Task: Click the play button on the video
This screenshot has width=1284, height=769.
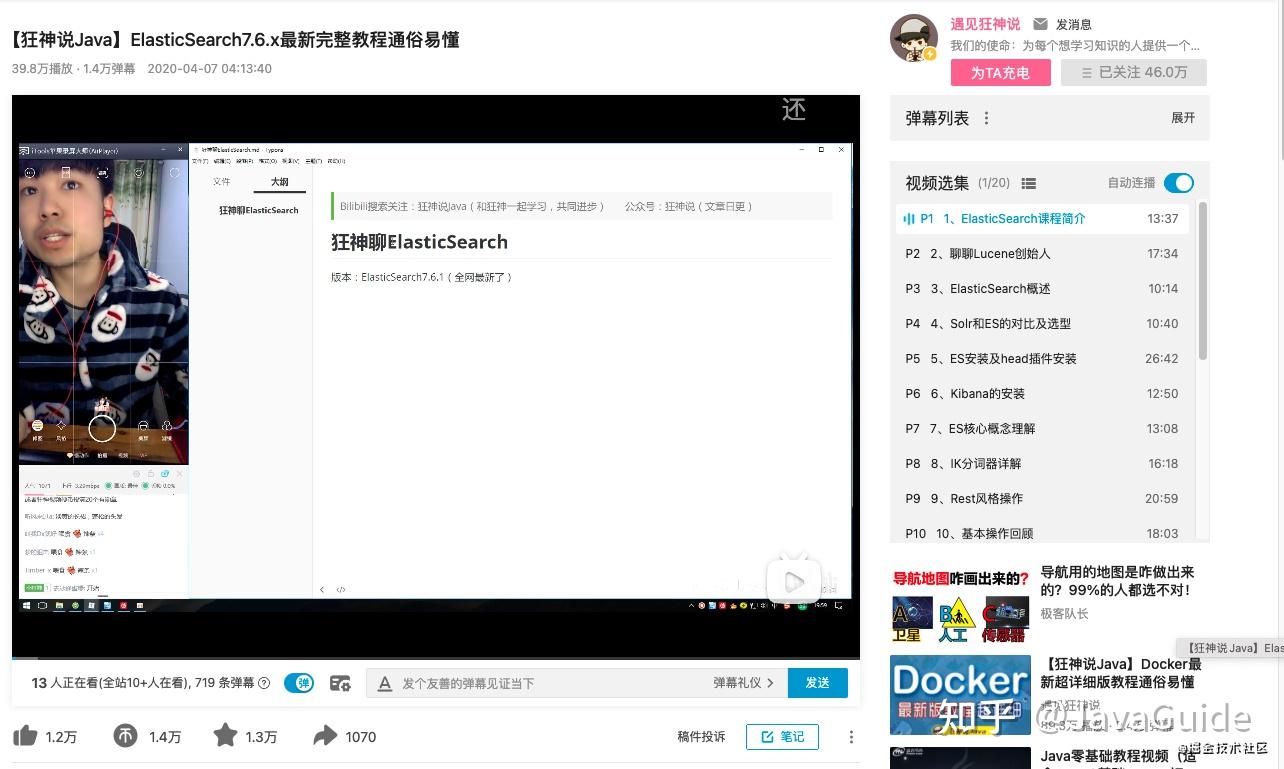Action: coord(792,581)
